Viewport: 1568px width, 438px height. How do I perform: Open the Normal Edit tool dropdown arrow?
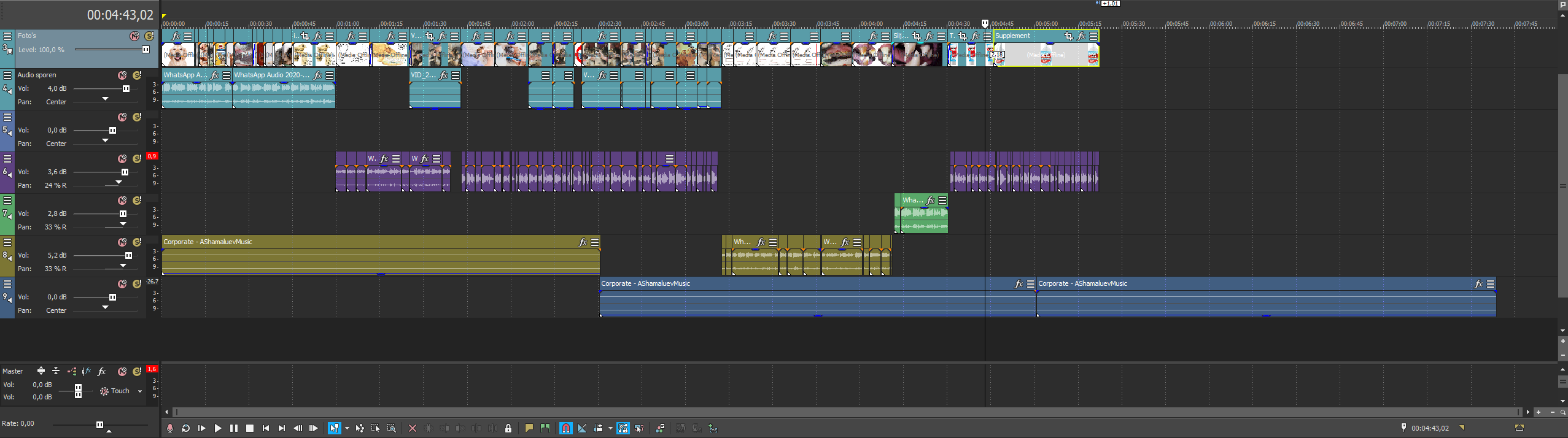347,428
